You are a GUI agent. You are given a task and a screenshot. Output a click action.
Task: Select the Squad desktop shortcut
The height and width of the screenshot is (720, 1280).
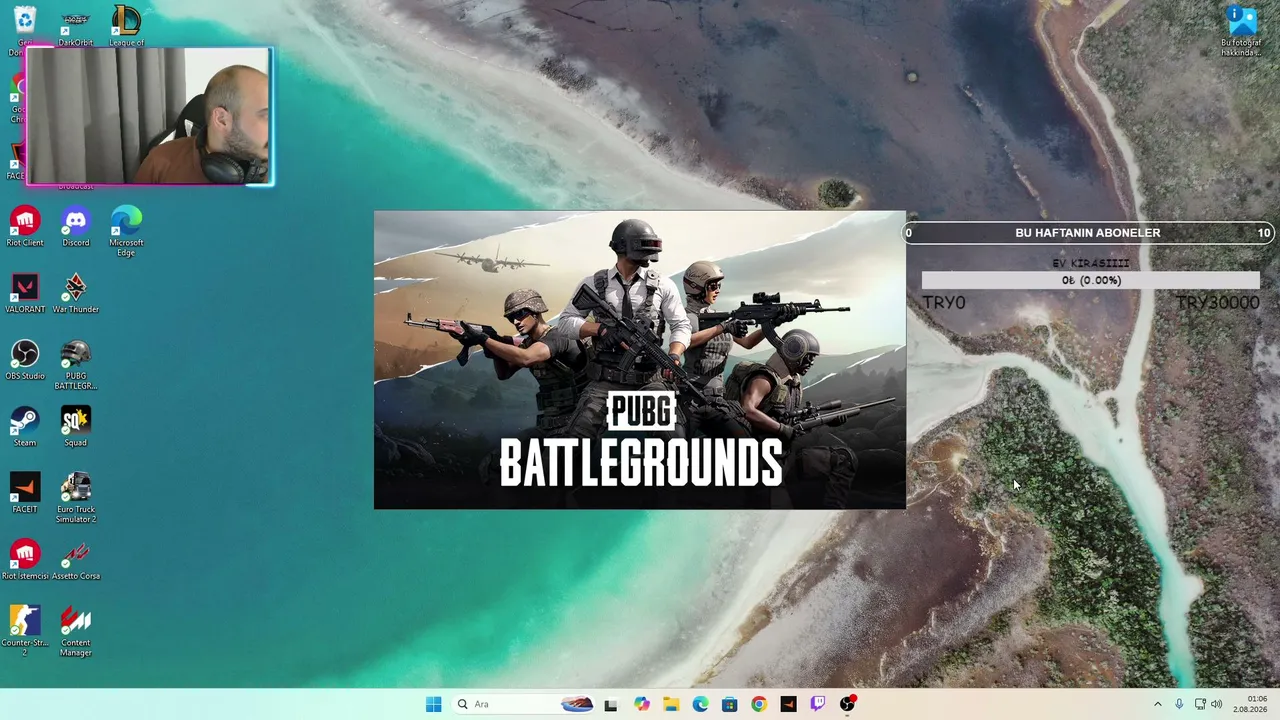76,427
